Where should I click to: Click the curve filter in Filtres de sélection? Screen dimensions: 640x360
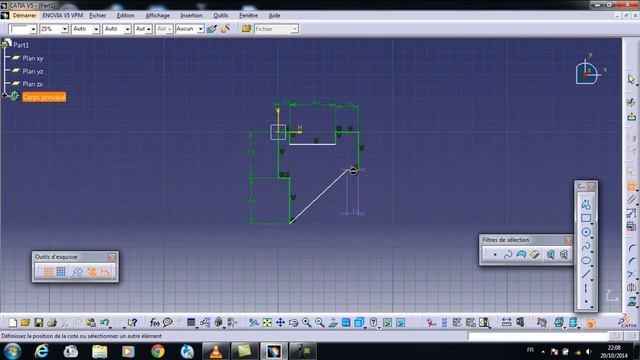pyautogui.click(x=508, y=255)
